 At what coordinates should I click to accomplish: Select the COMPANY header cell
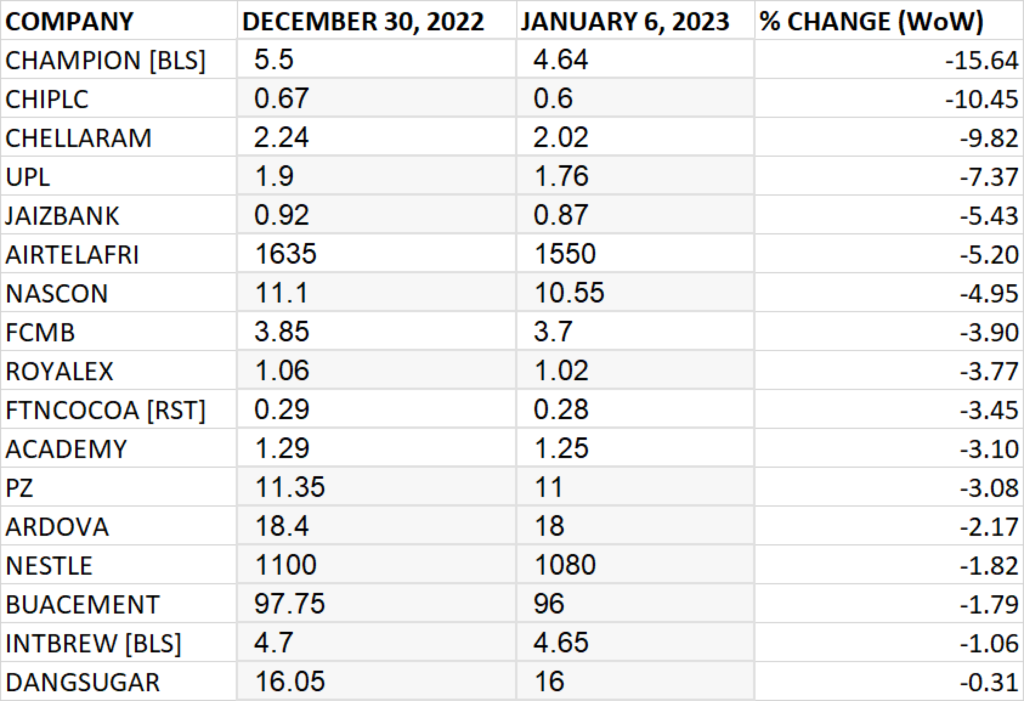(x=118, y=21)
